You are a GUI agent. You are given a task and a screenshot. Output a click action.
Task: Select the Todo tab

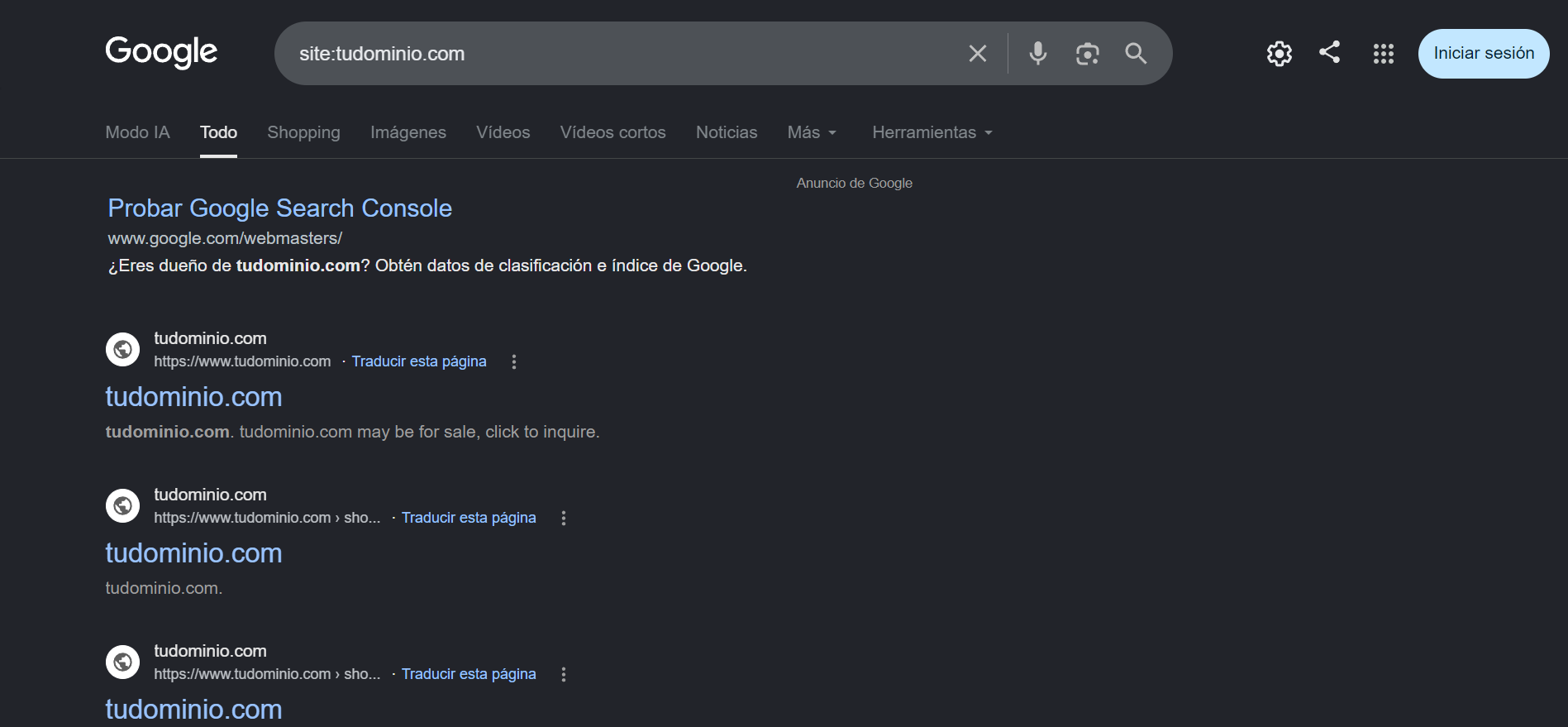(218, 132)
